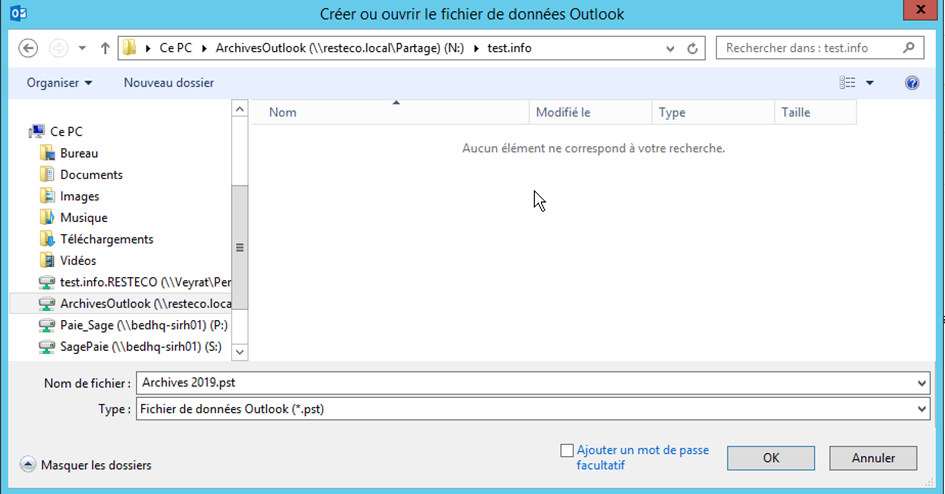Enable 'Ajouter un mot de passe facultatif' checkbox
The image size is (945, 494).
tap(567, 451)
